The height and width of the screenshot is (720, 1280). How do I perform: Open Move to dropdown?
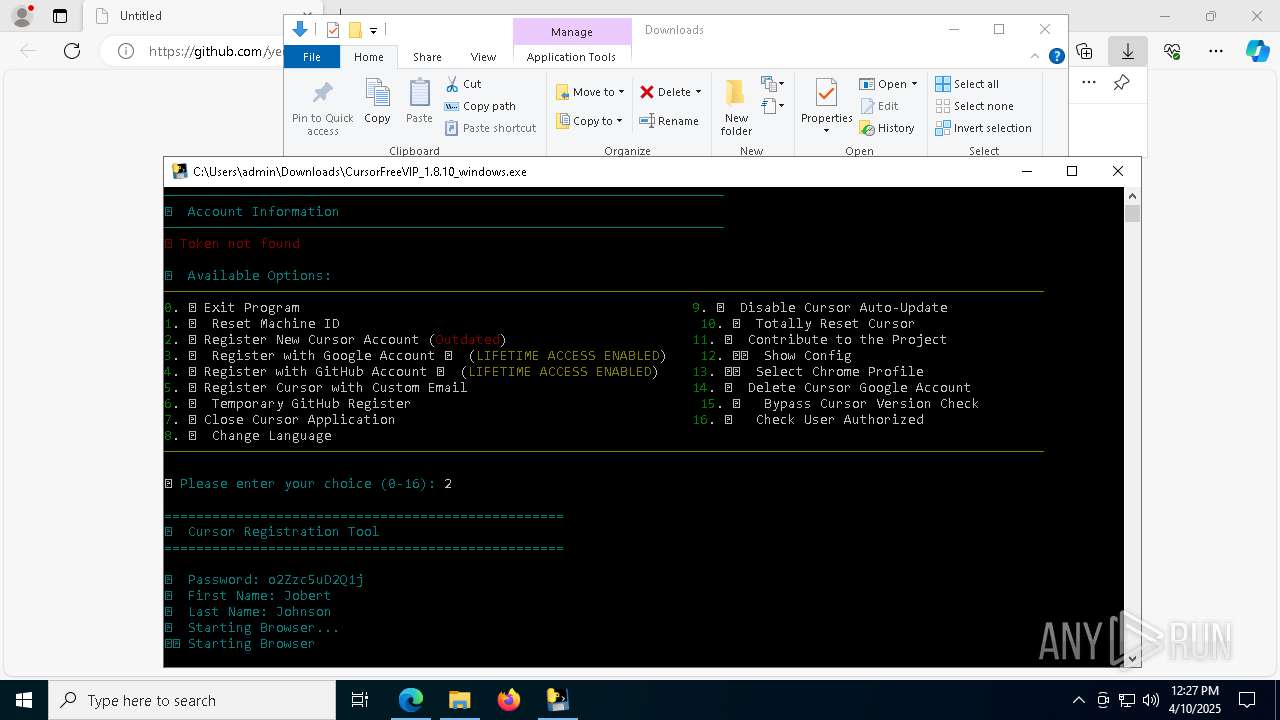(590, 92)
